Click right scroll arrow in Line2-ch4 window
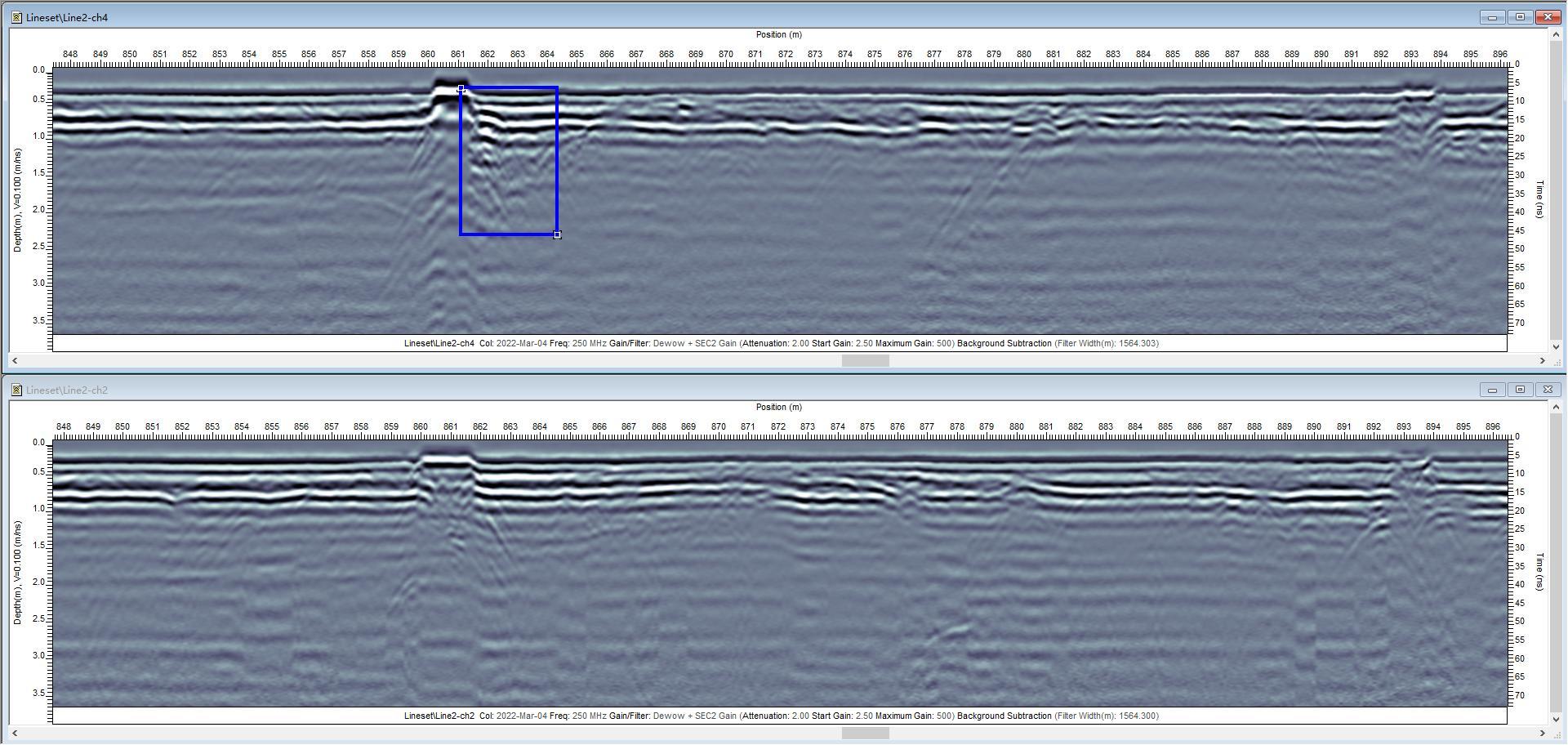The image size is (1568, 745). click(x=1543, y=360)
